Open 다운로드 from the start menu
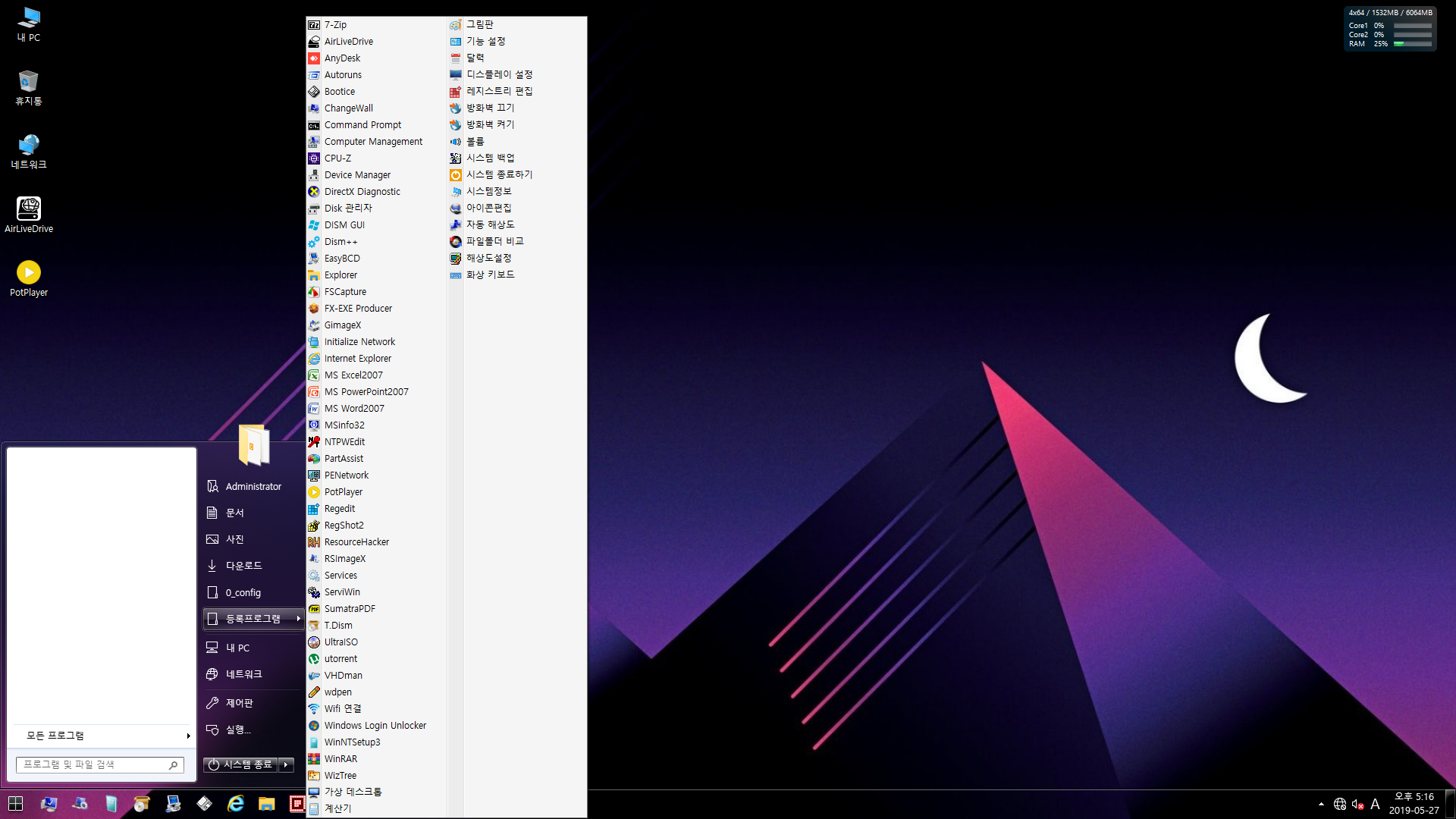Viewport: 1456px width, 819px height. 254,566
